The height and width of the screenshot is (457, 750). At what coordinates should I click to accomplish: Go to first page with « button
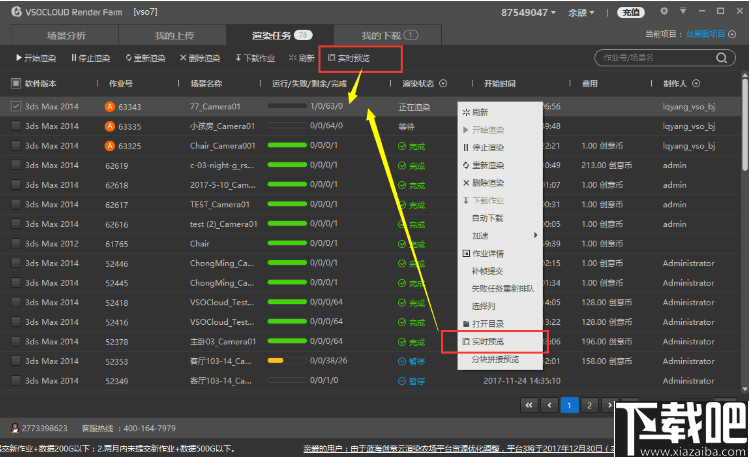coord(529,405)
